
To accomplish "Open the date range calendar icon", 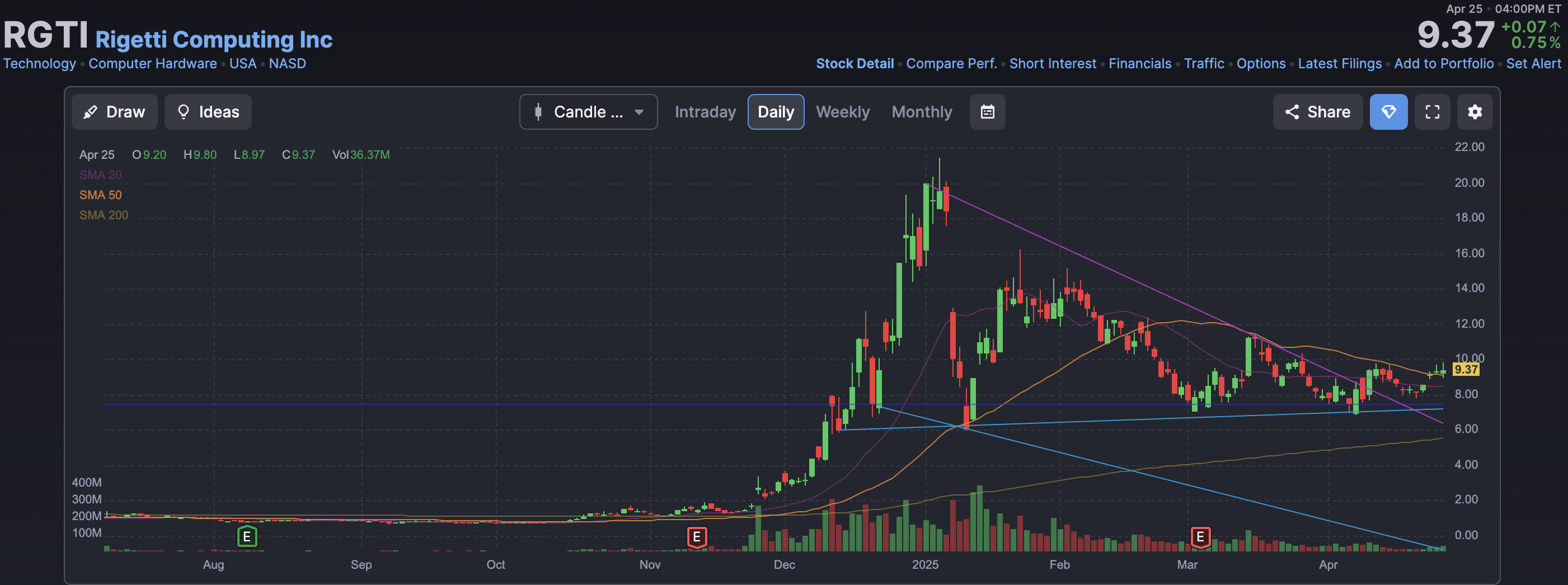I will (987, 112).
